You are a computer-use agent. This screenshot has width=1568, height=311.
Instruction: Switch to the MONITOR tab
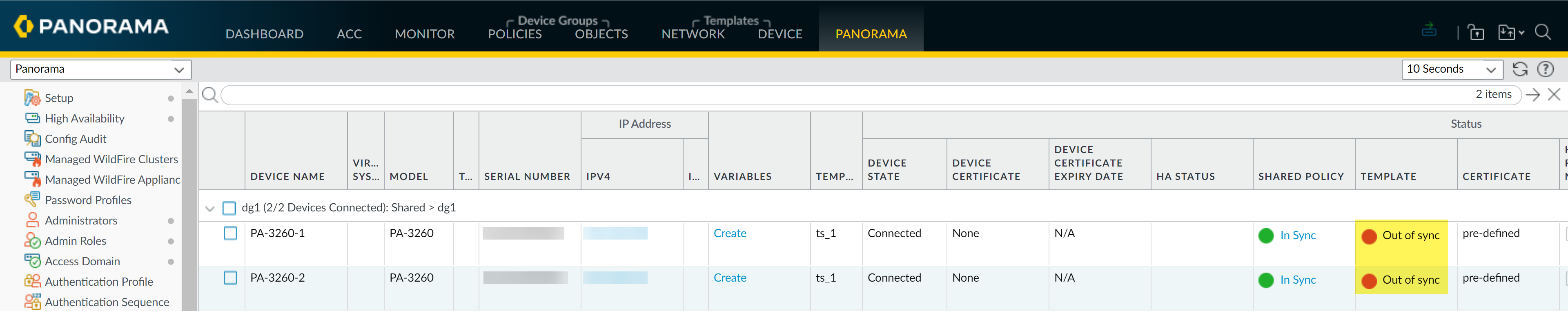coord(424,34)
